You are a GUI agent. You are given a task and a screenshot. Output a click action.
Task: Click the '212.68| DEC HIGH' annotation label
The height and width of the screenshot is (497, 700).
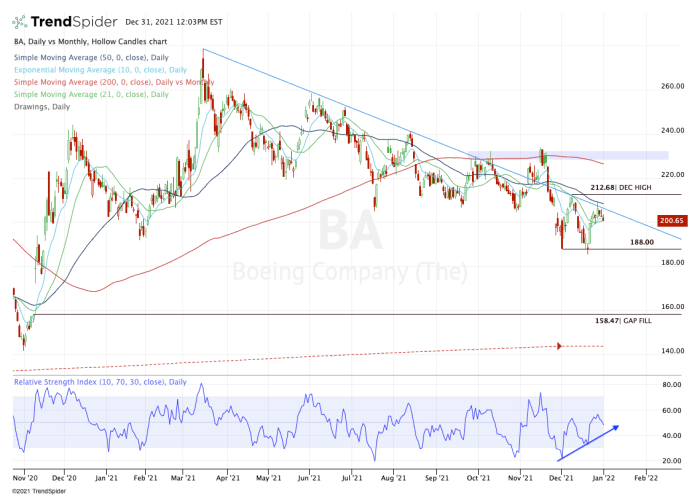coord(621,188)
